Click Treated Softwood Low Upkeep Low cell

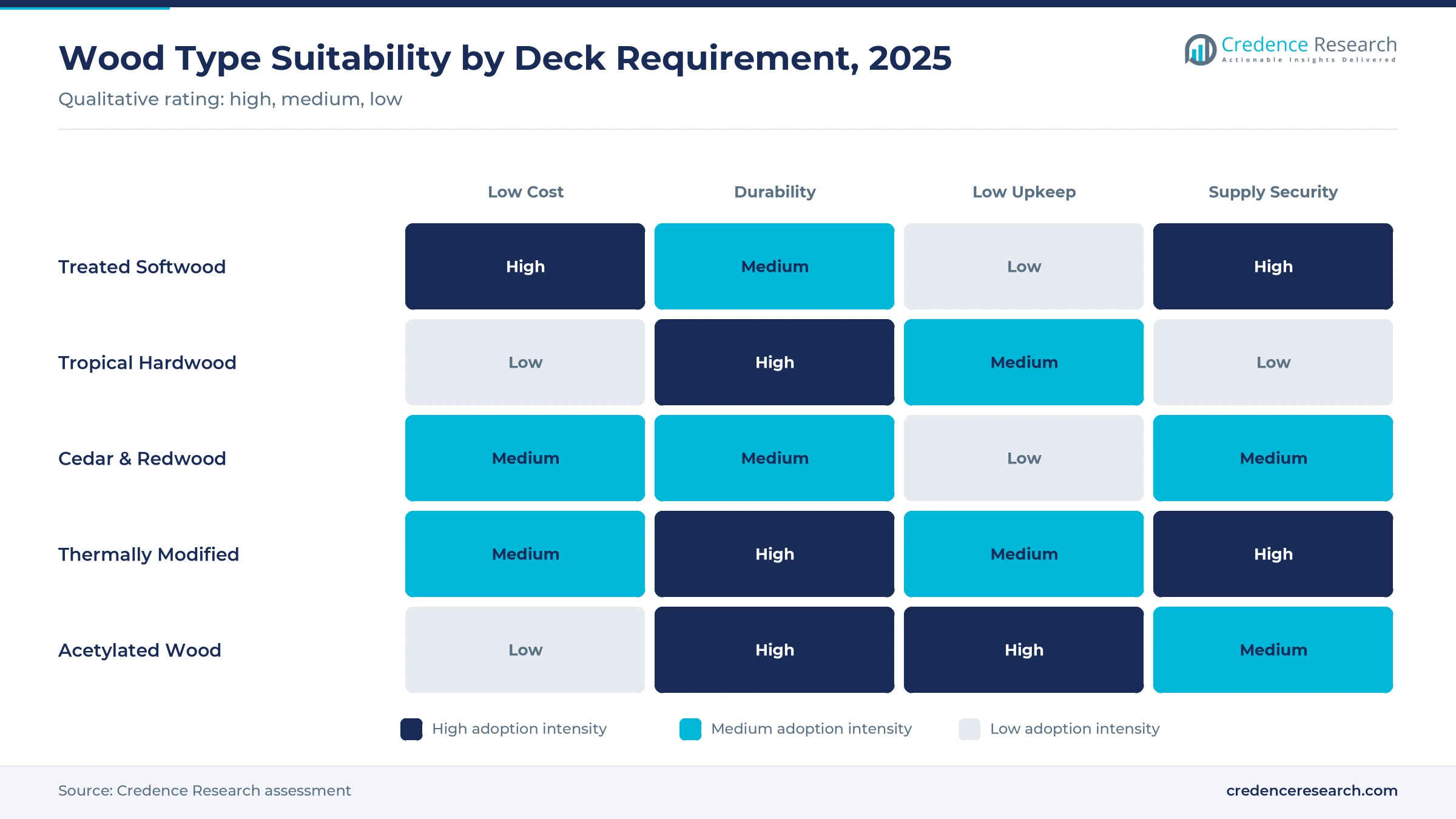[x=1024, y=266]
